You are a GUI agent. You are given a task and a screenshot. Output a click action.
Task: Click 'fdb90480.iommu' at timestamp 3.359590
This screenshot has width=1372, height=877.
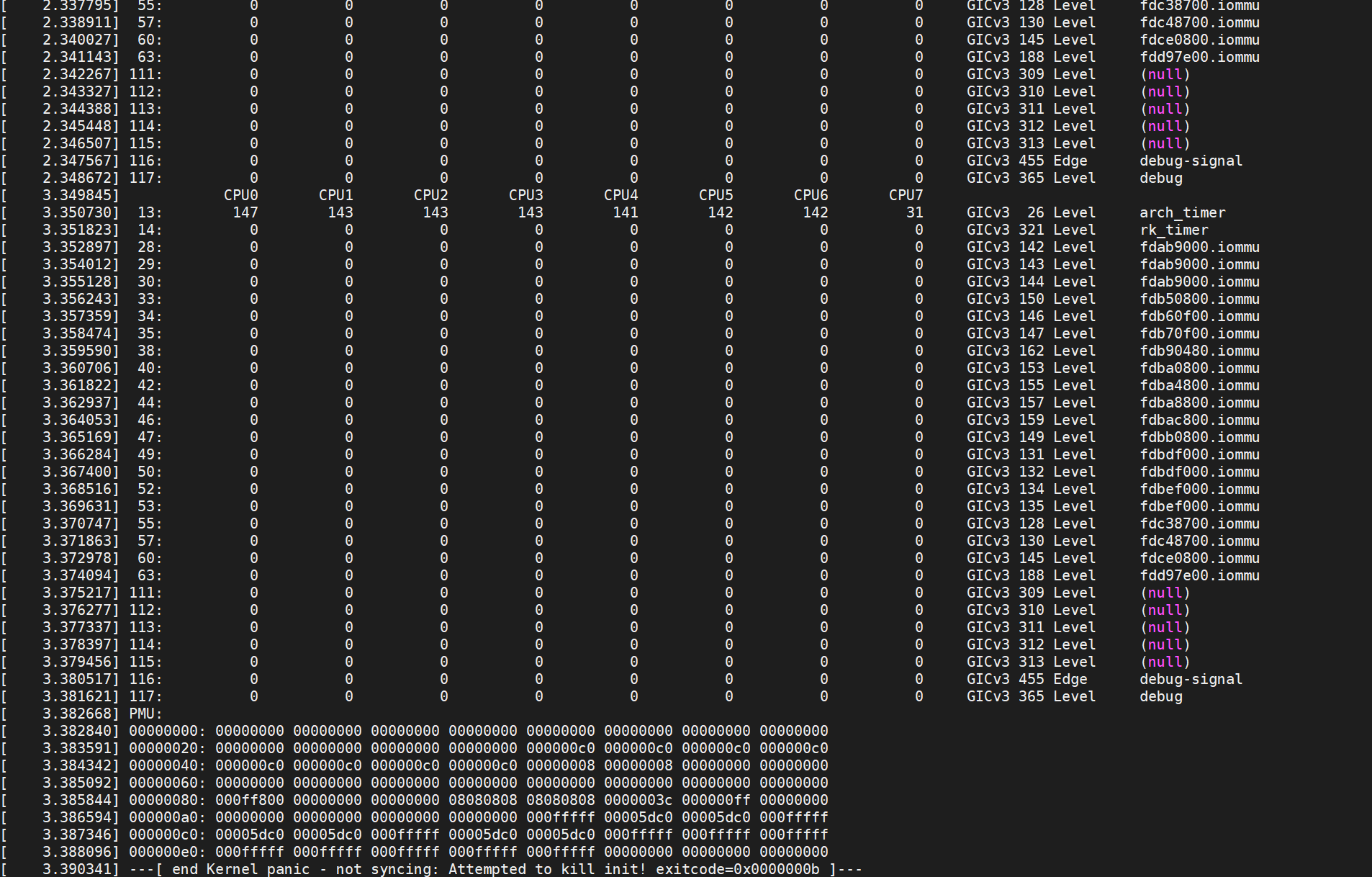click(x=1199, y=351)
